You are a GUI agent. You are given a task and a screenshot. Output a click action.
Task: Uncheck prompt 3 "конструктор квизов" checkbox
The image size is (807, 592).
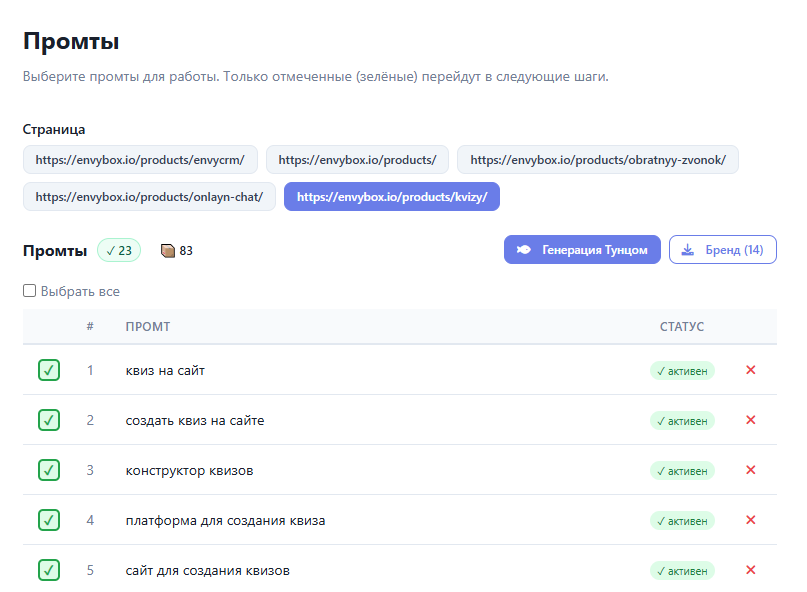[x=48, y=470]
